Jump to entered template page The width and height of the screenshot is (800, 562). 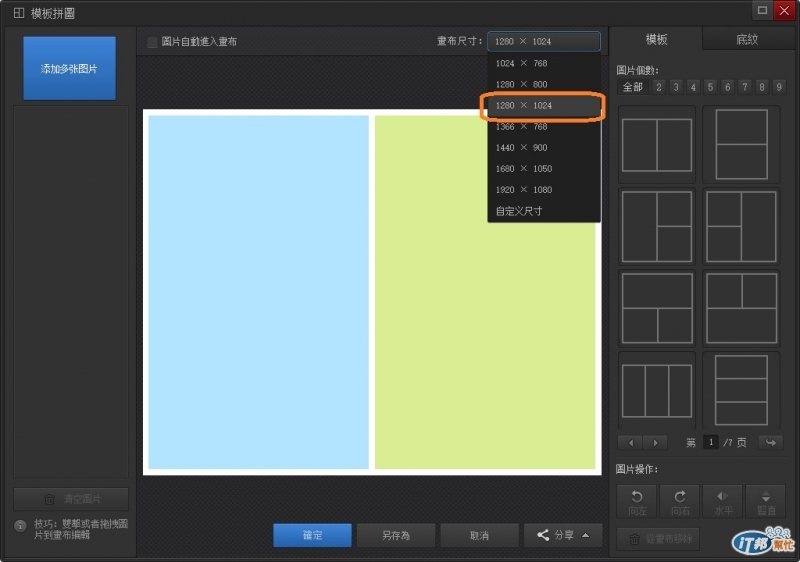tap(771, 442)
